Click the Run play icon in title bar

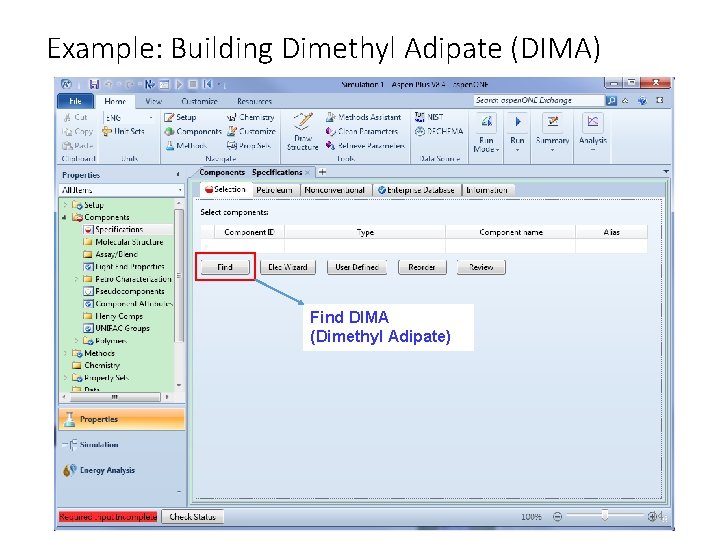click(x=180, y=84)
